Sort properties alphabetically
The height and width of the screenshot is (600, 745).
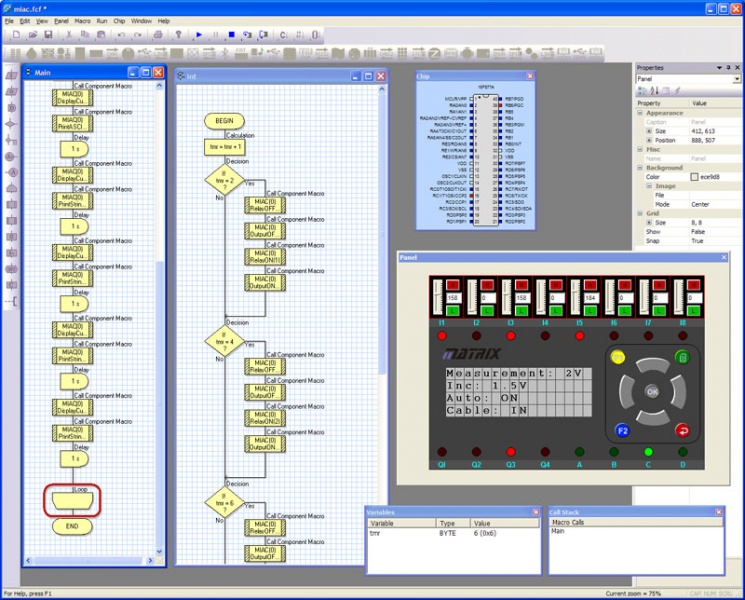click(x=655, y=90)
